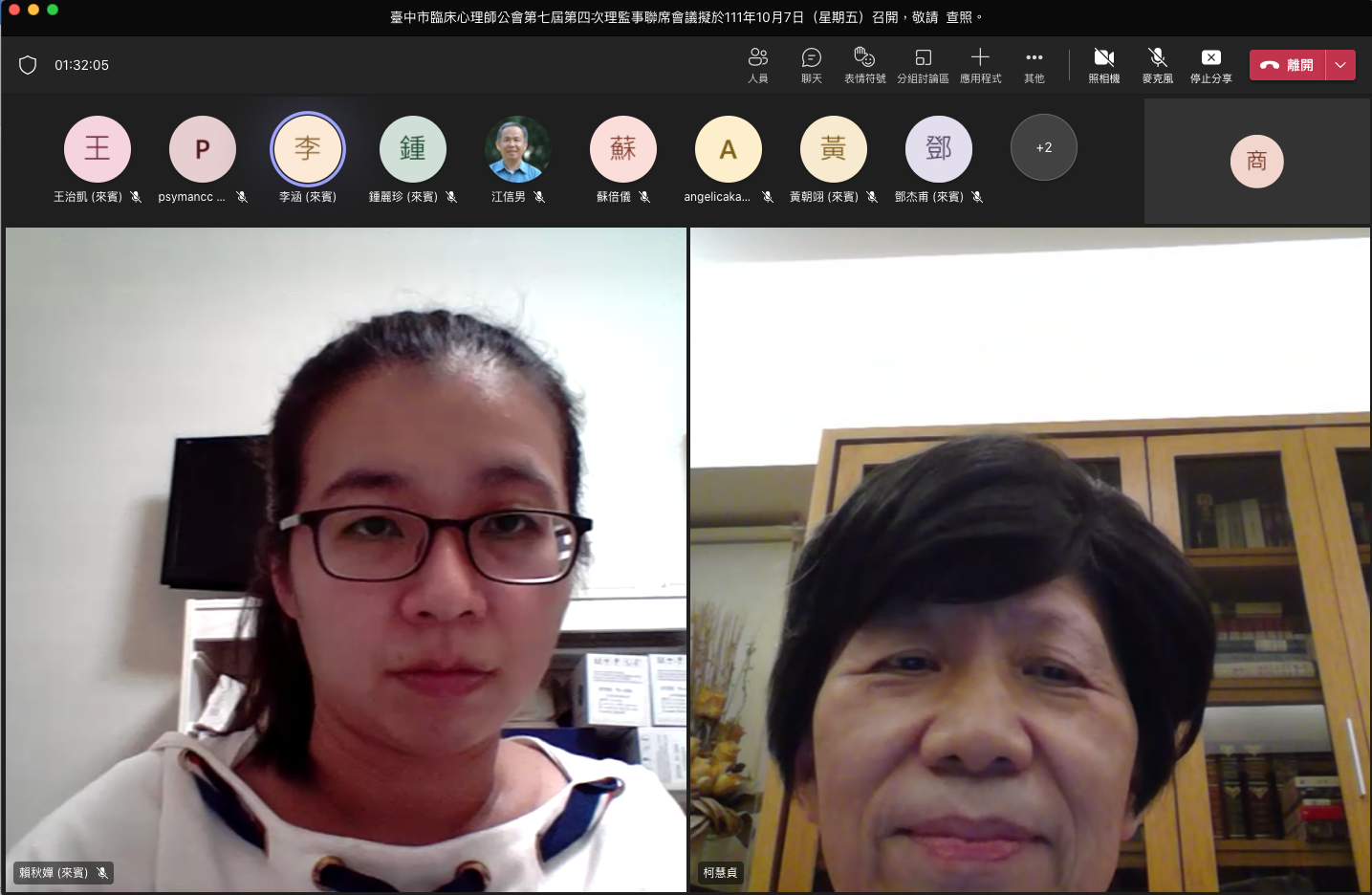
Task: Select participant avatar P psymancc
Action: point(203,148)
